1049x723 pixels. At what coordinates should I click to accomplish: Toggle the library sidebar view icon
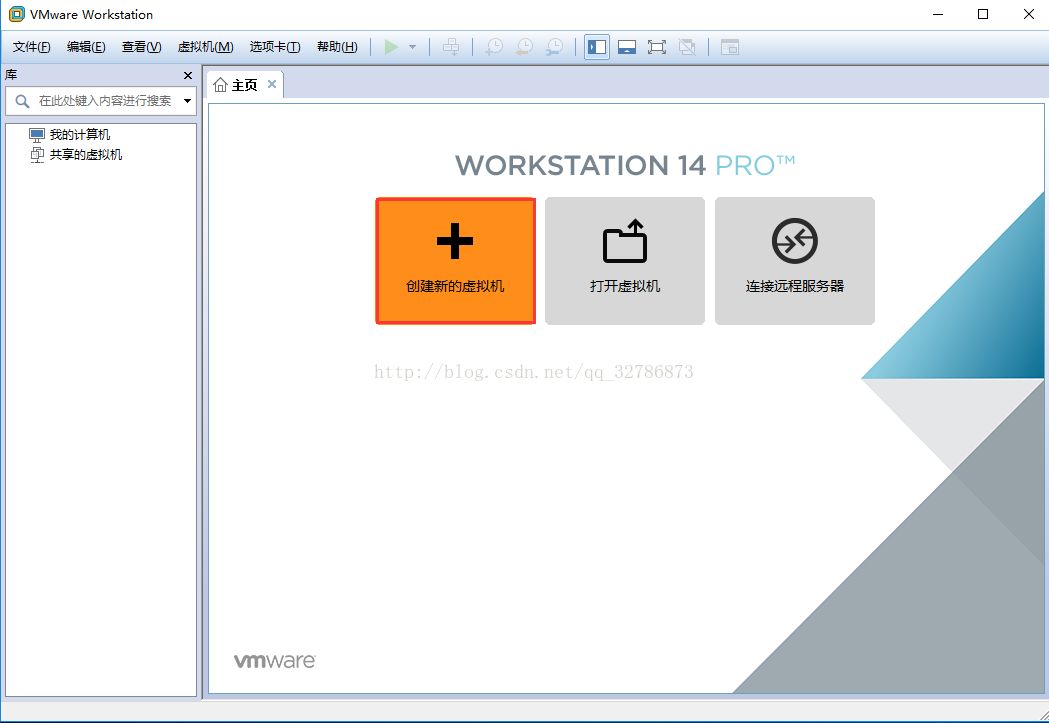point(597,47)
